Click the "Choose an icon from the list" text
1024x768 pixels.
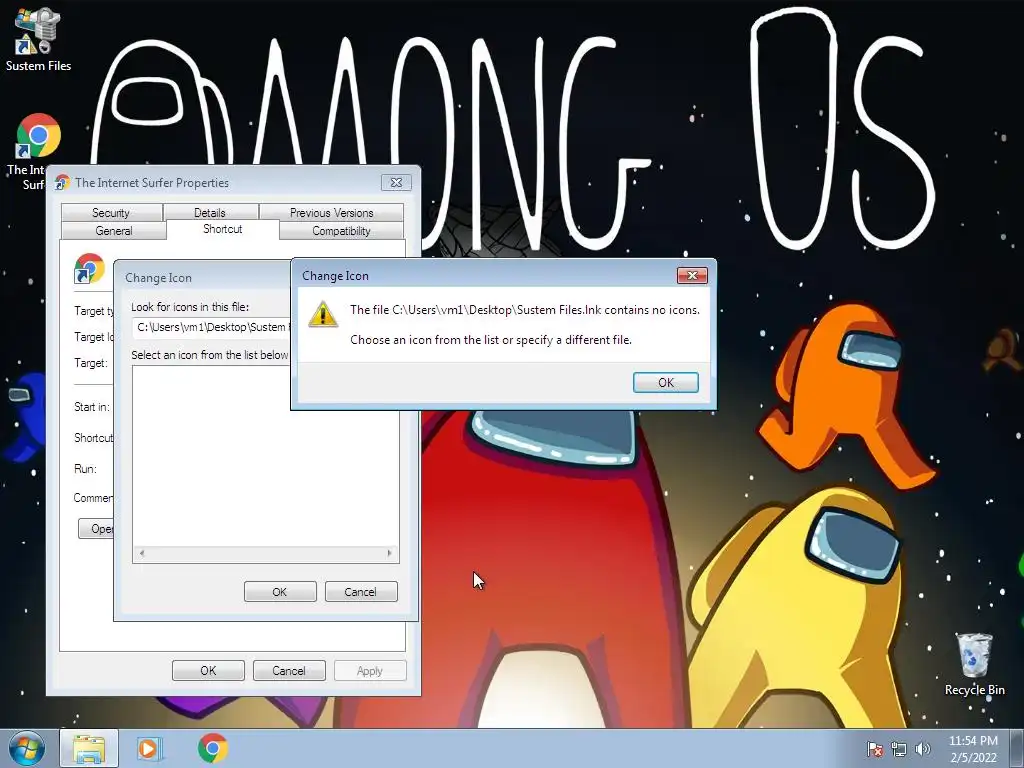491,340
